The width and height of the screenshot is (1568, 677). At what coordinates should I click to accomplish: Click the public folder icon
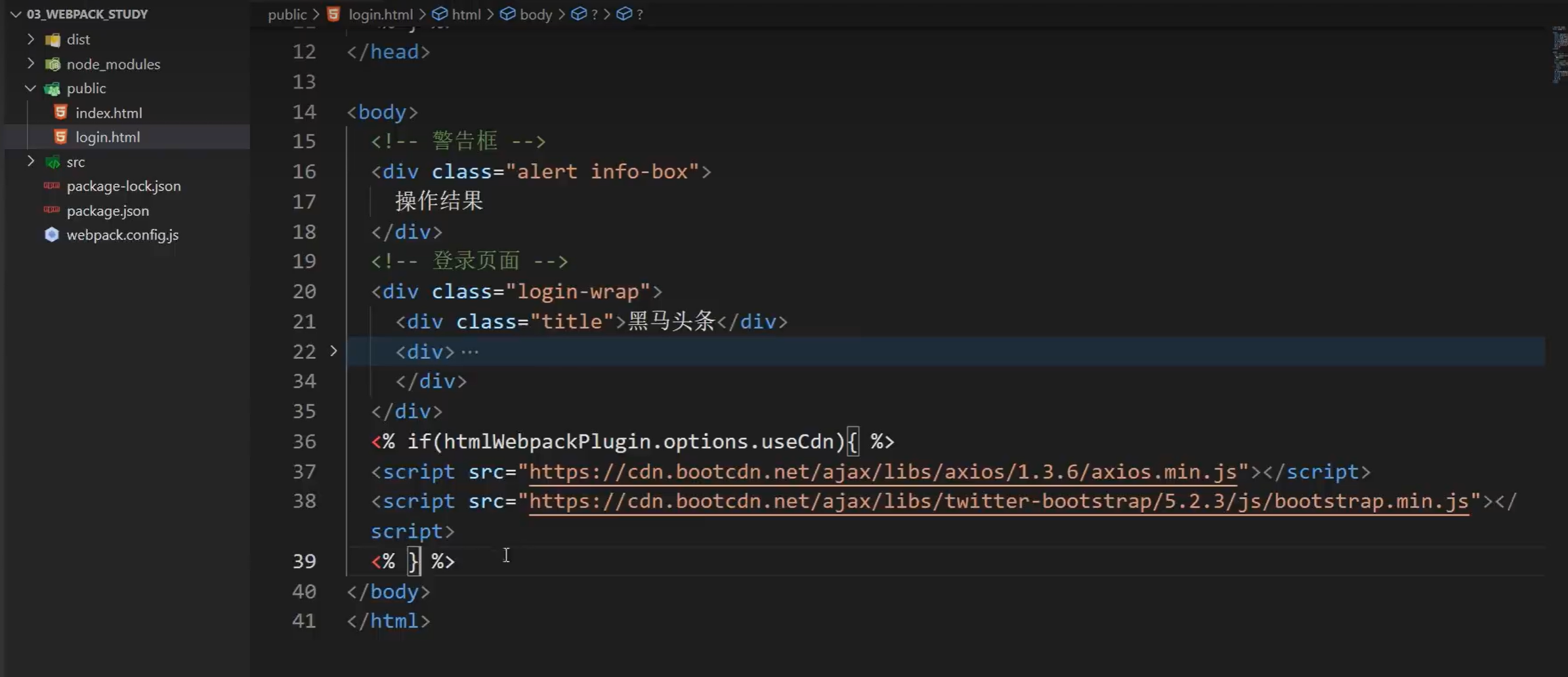53,89
